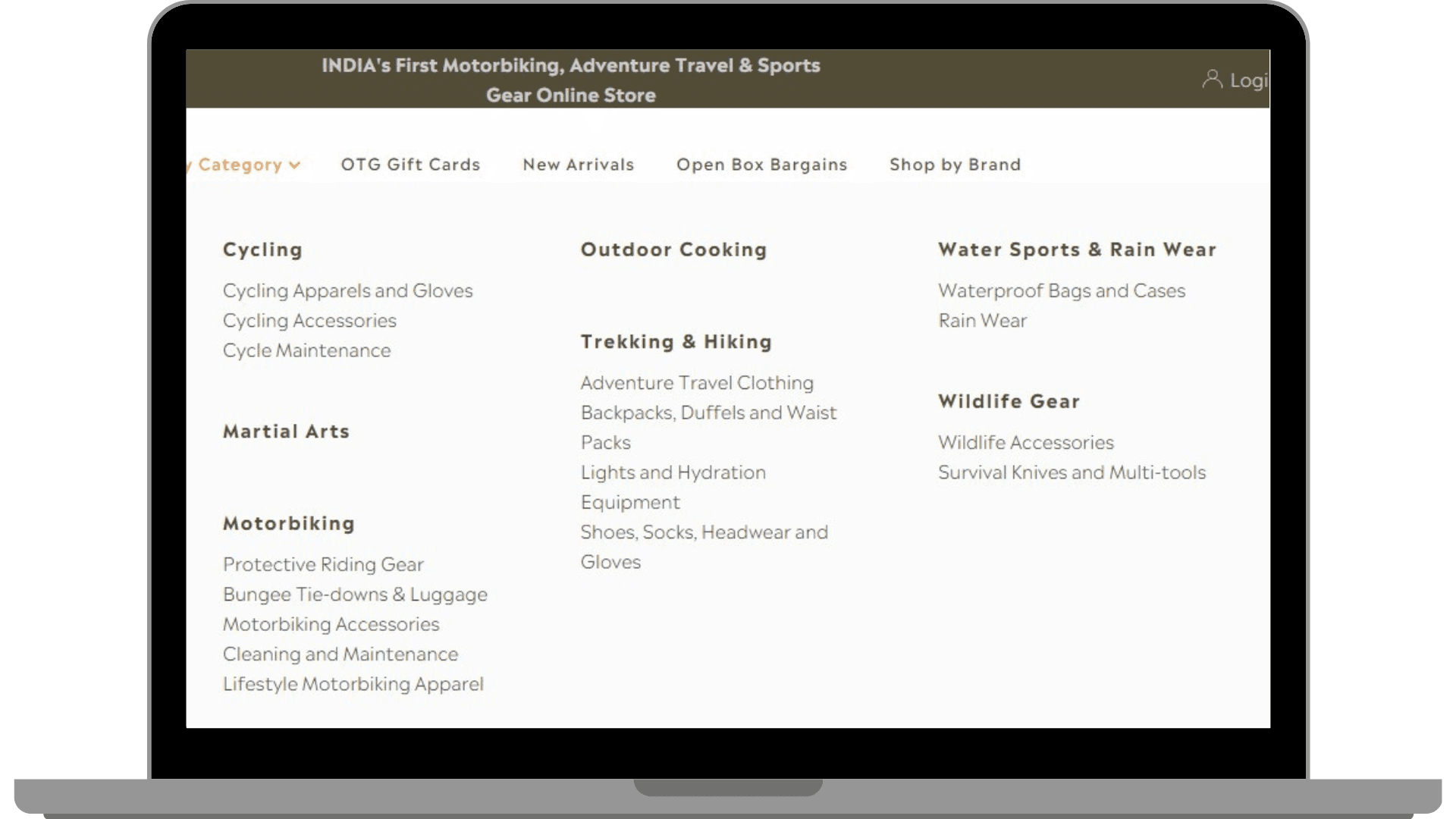Open OTG Gift Cards page
This screenshot has height=819, width=1456.
pos(410,165)
